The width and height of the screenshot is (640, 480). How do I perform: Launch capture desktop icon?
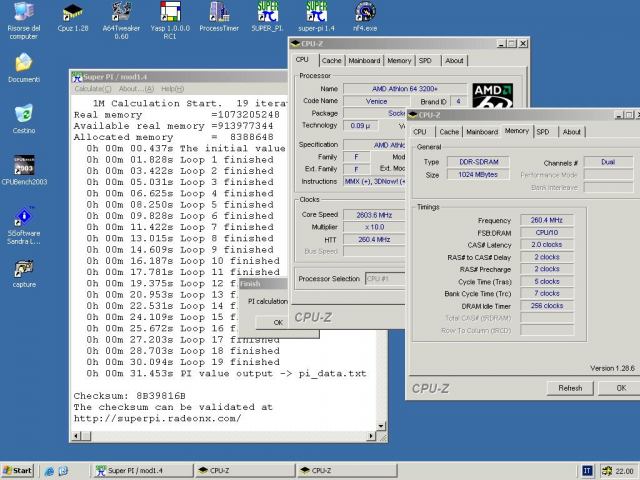24,273
